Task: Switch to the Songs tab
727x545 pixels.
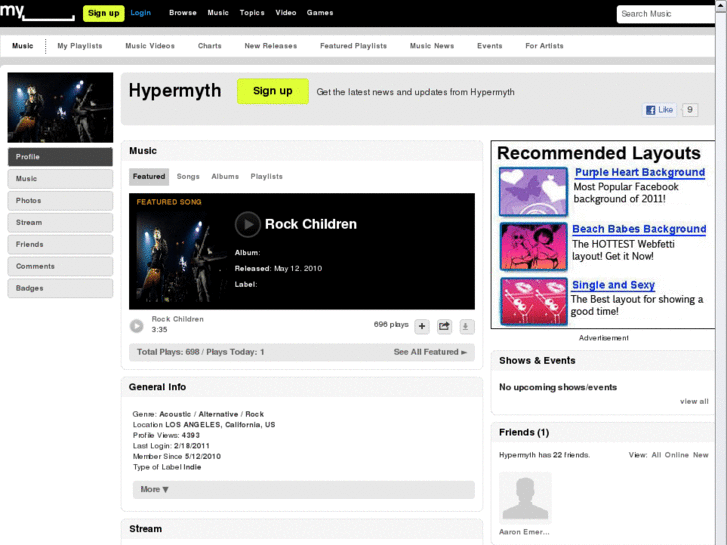Action: [x=188, y=177]
